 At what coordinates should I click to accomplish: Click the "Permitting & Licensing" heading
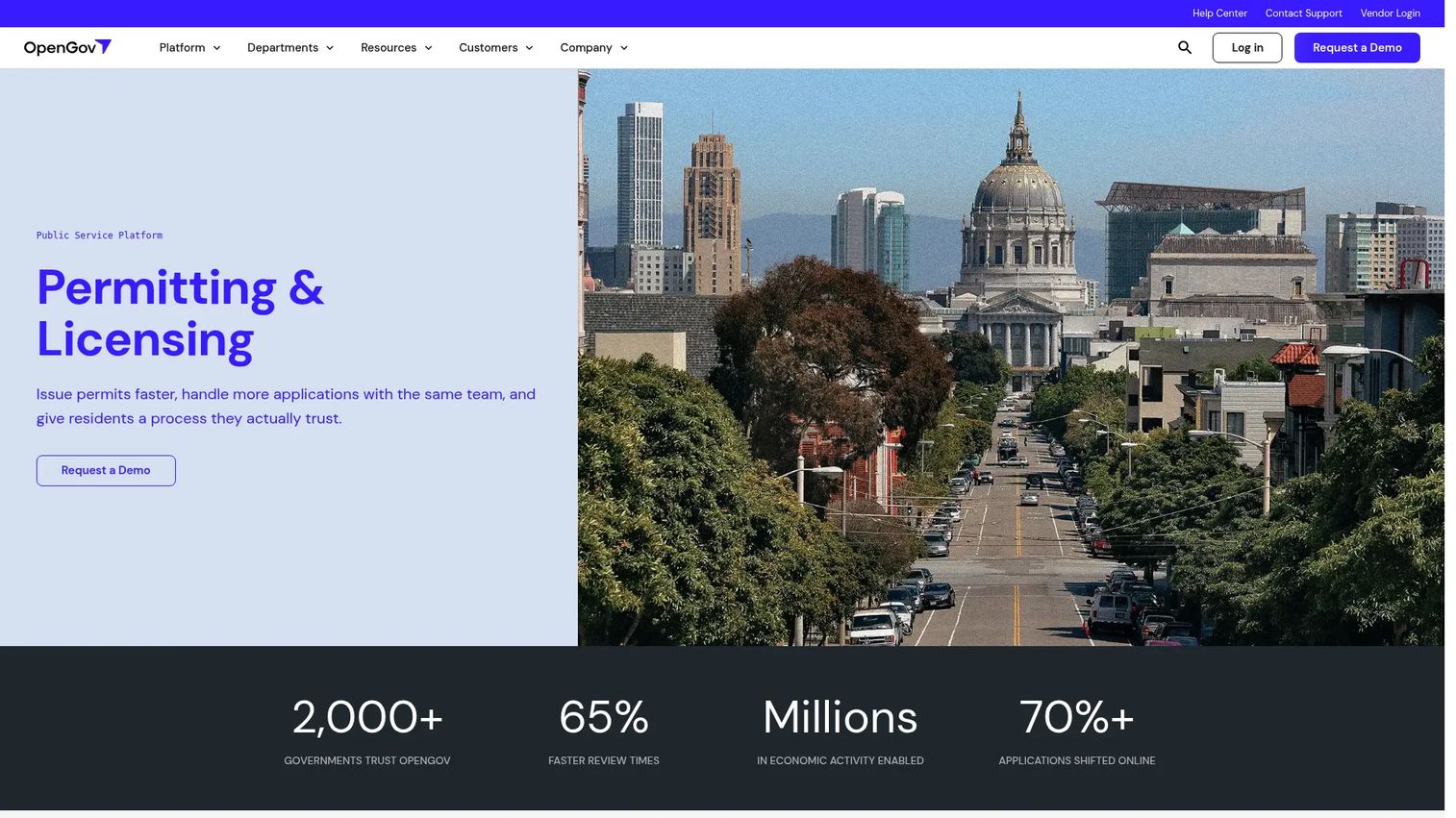click(180, 313)
